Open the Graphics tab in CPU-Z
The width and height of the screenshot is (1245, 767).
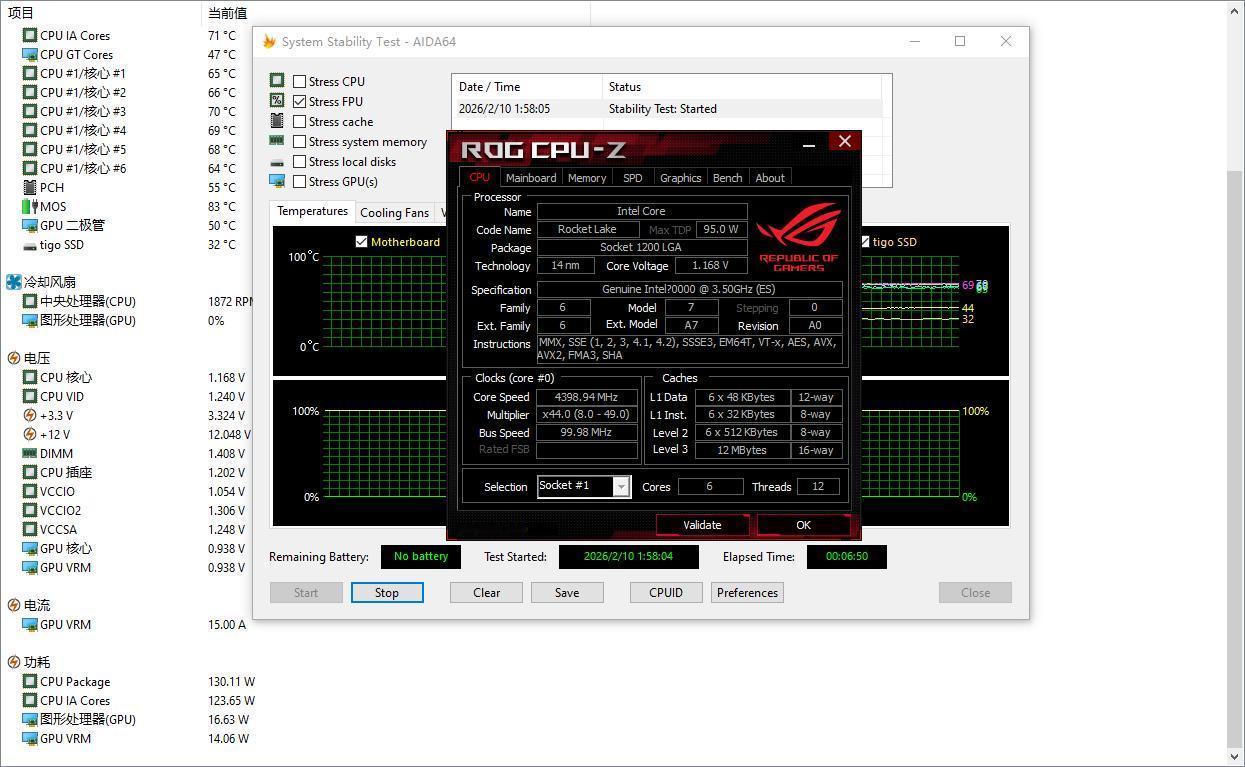point(680,177)
